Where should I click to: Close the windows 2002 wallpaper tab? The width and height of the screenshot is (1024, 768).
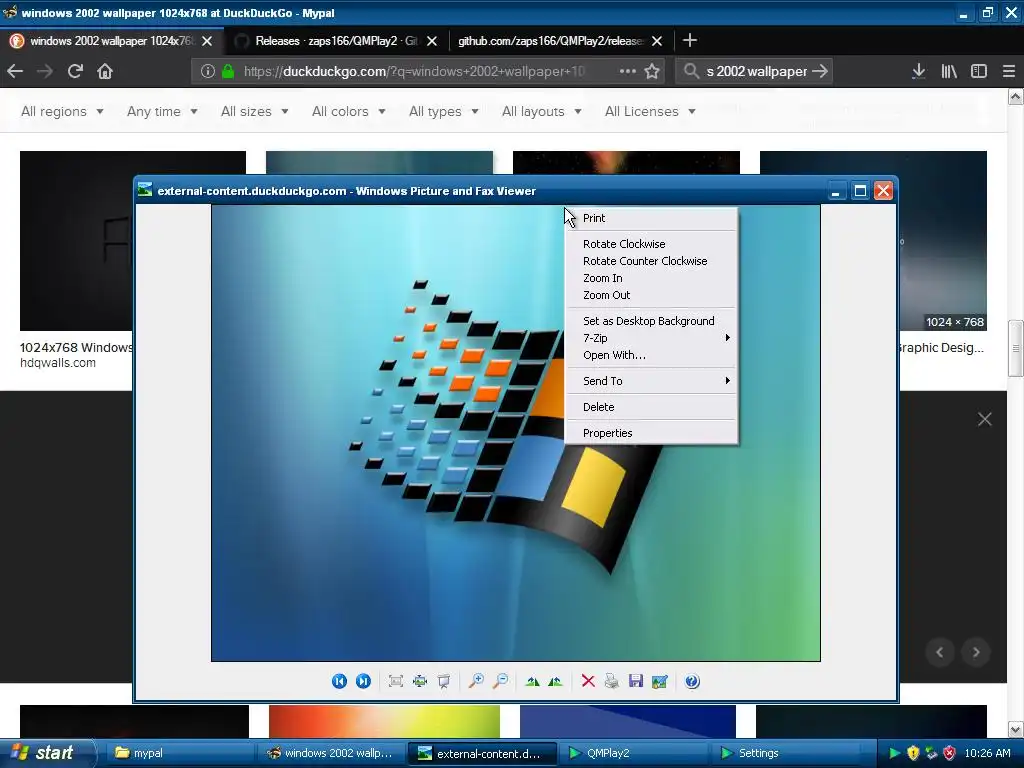pos(207,40)
